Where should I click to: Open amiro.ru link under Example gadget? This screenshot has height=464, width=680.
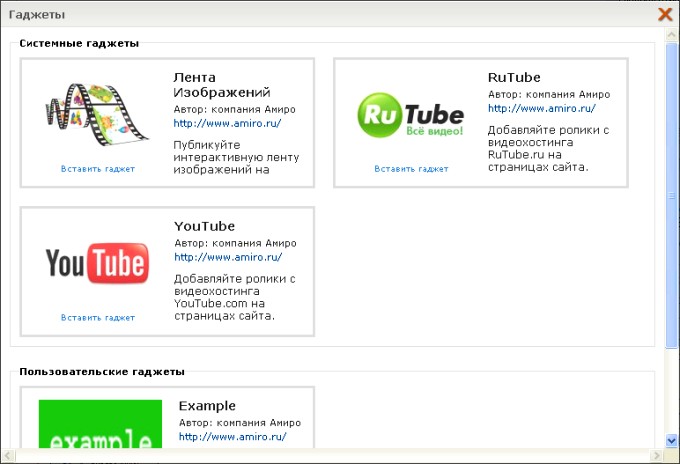[233, 437]
